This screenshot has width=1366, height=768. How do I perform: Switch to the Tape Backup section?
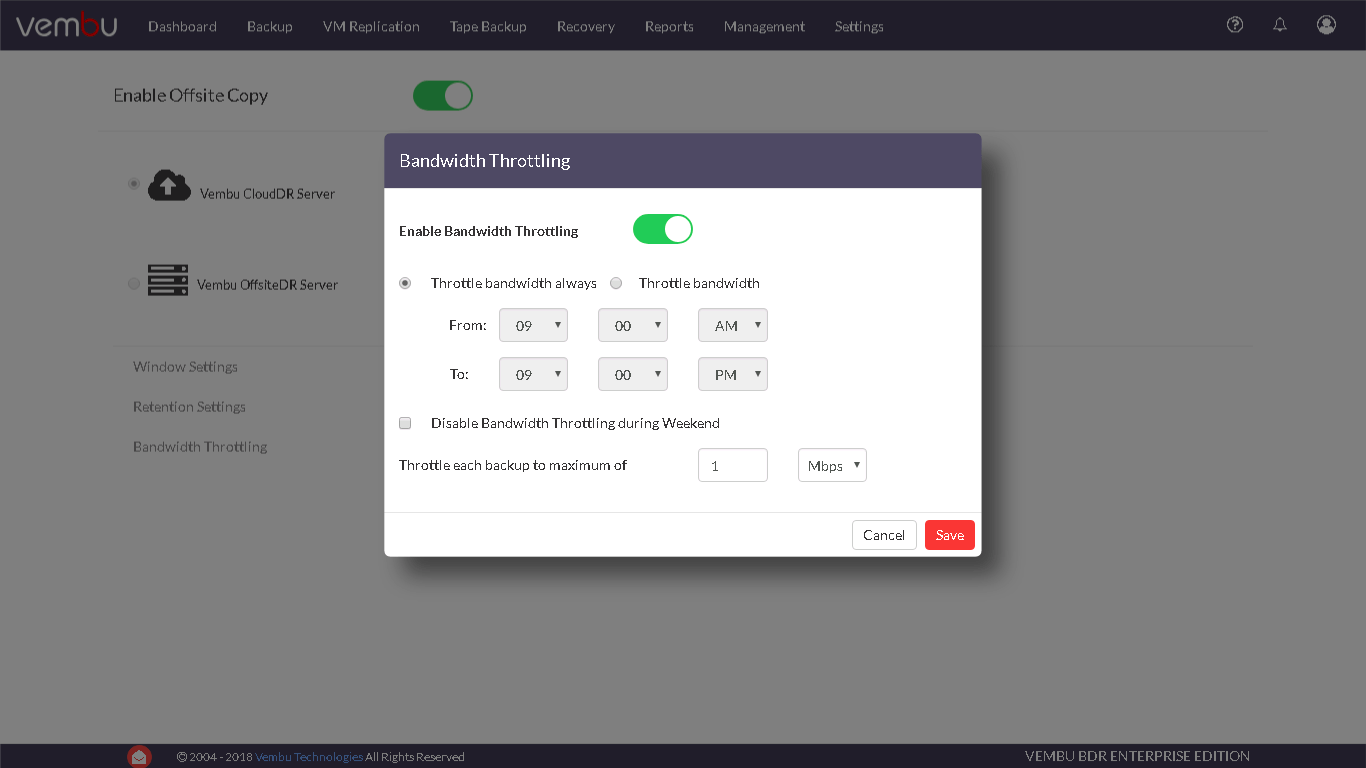488,26
